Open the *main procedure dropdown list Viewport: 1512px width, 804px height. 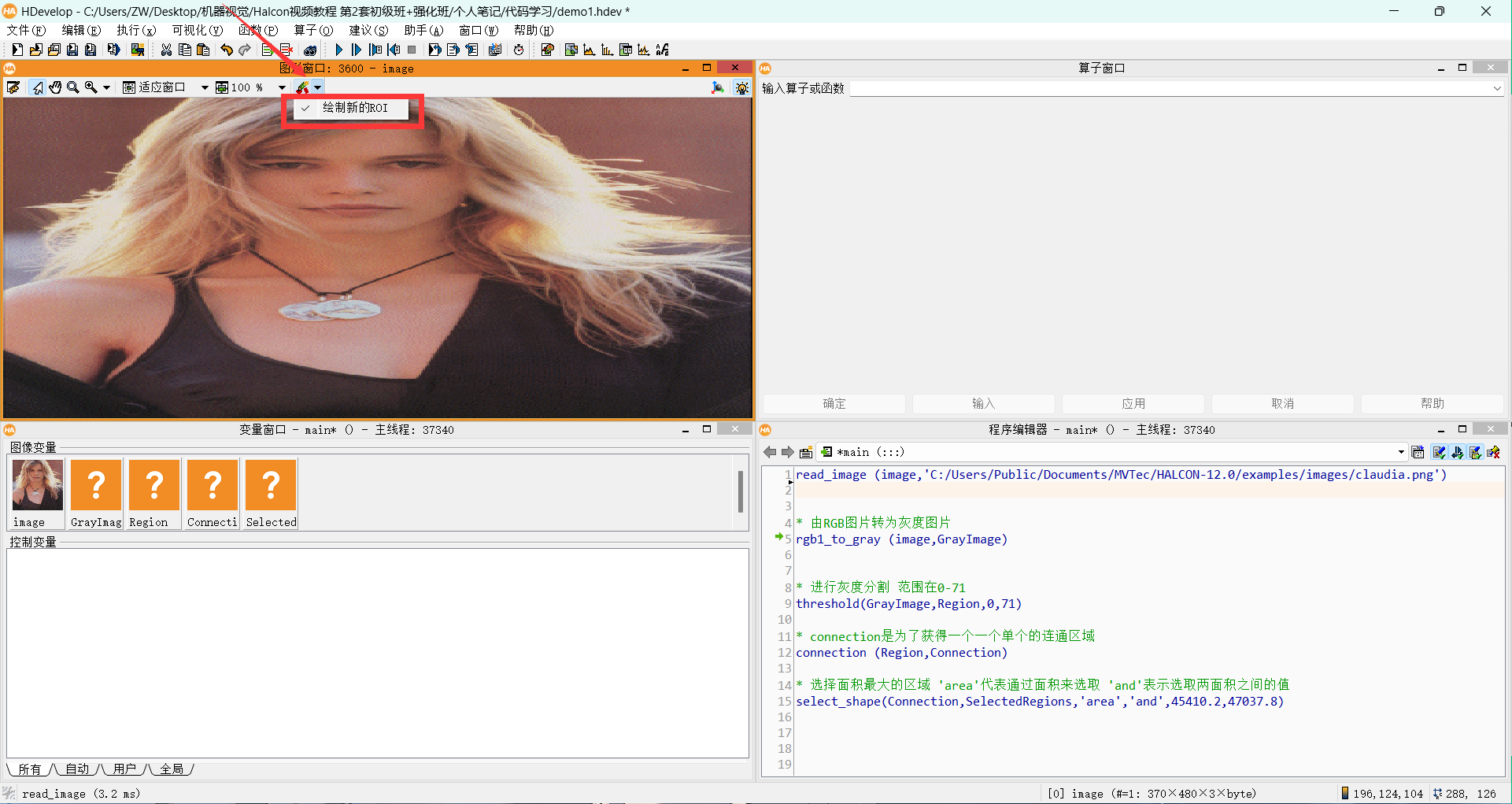pos(1401,452)
